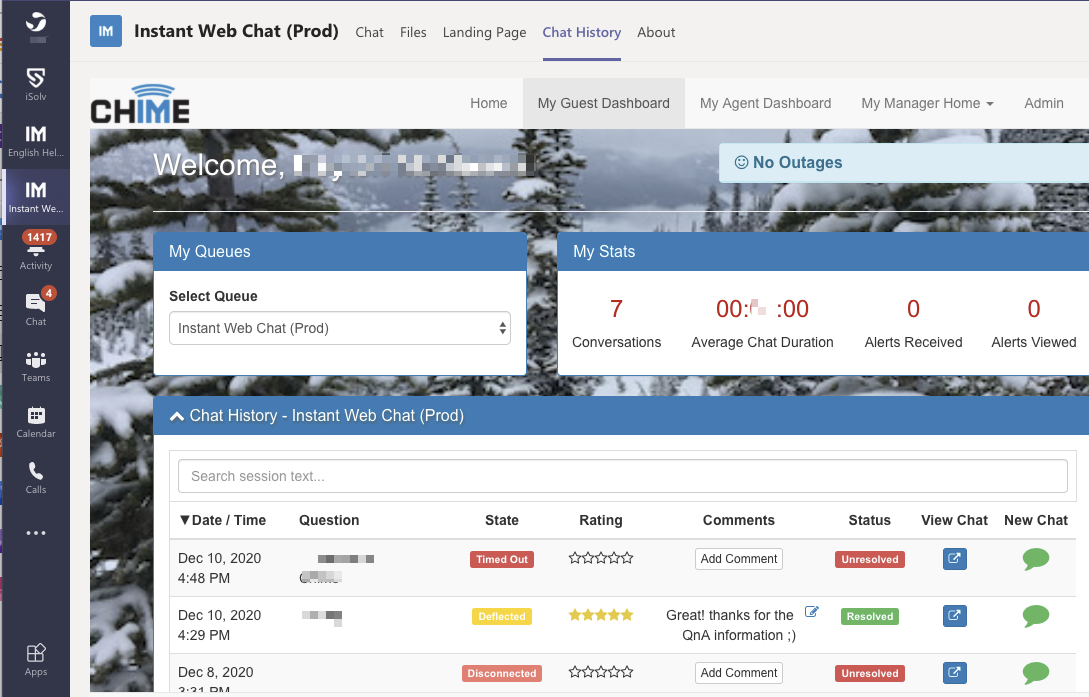
Task: Add comment to Timed Out chat
Action: (x=739, y=559)
